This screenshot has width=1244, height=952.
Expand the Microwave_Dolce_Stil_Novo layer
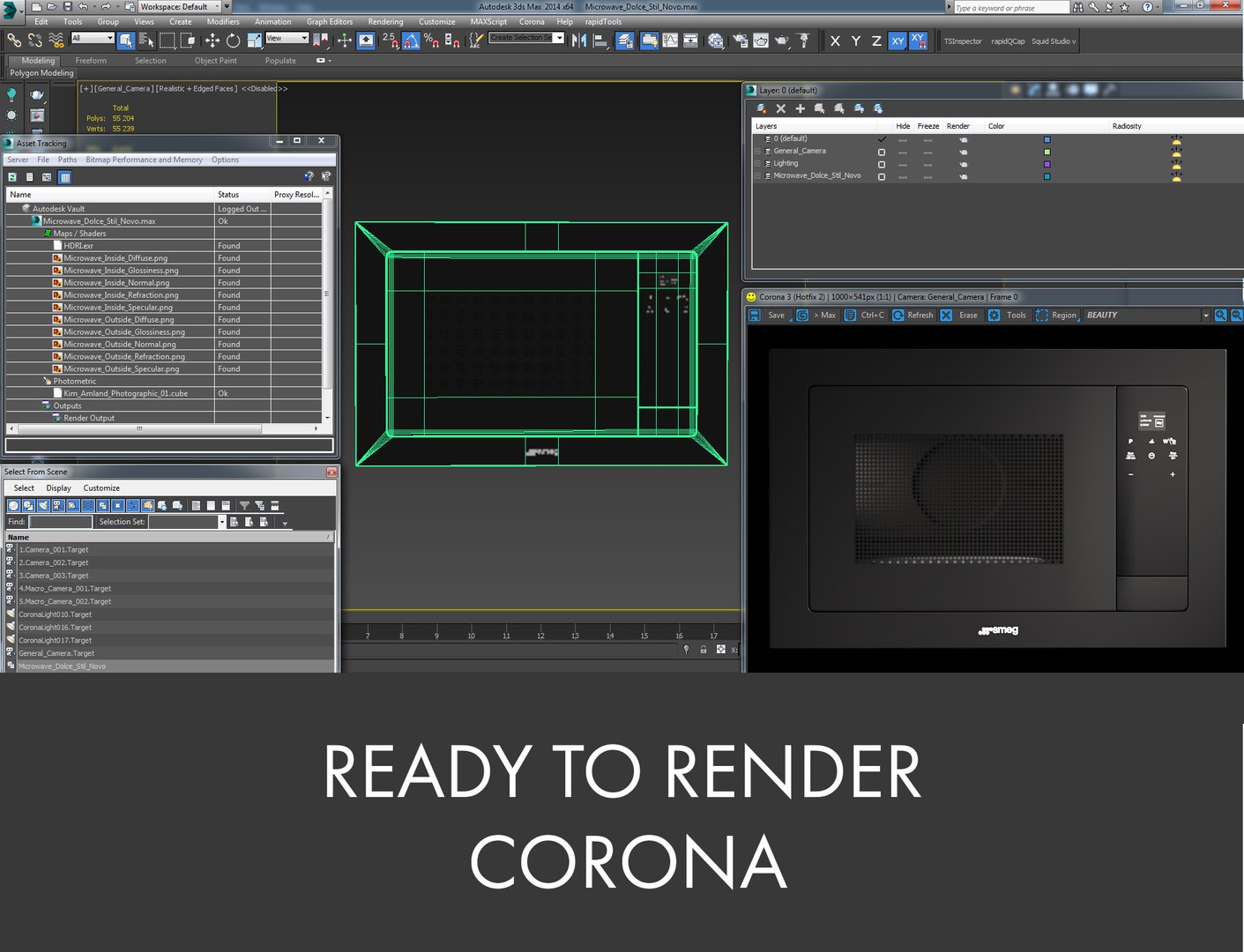coord(757,176)
